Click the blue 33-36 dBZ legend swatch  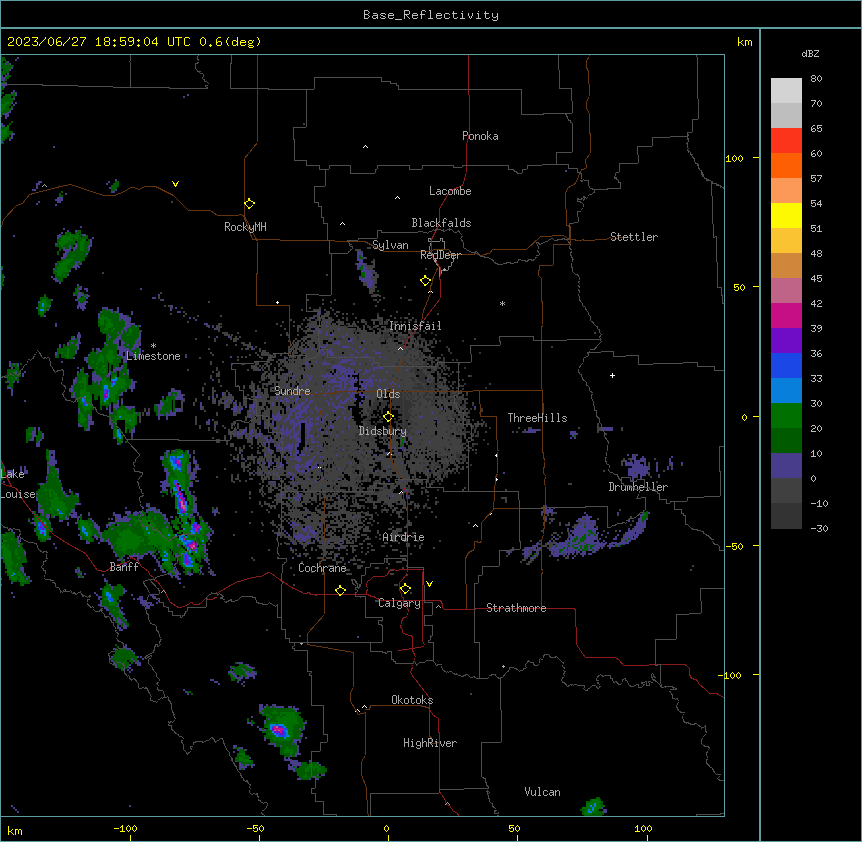[x=786, y=365]
